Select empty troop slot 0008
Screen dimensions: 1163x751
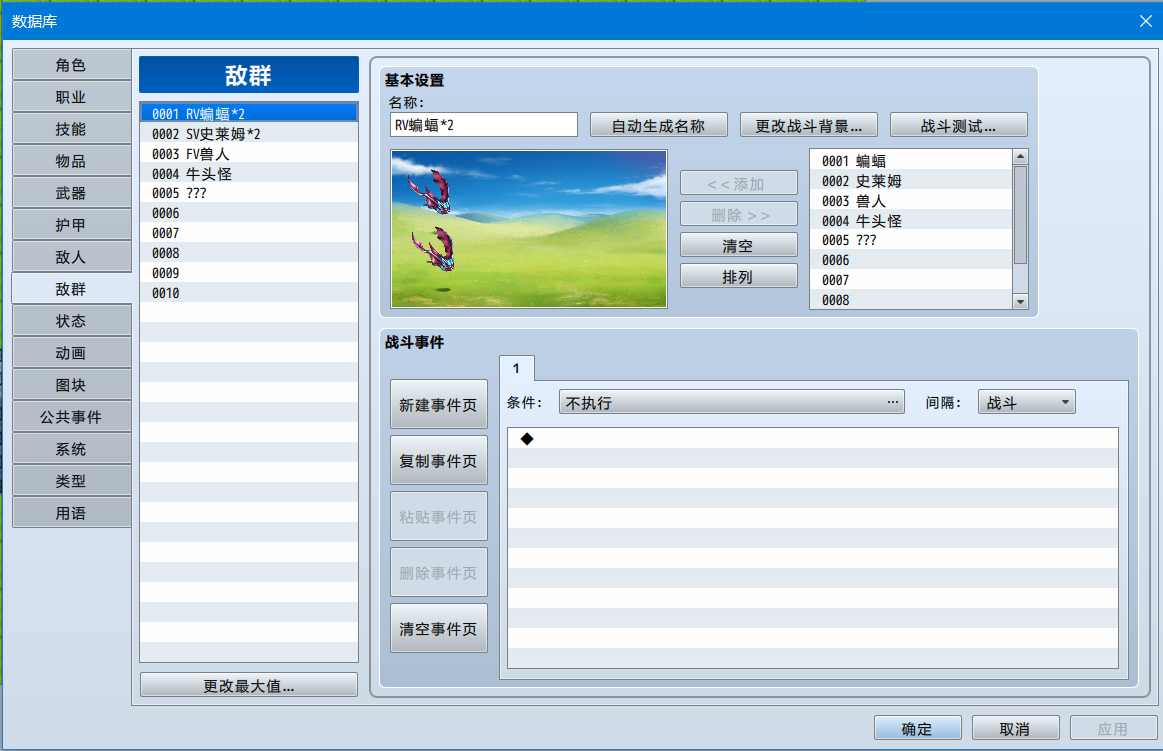click(248, 253)
